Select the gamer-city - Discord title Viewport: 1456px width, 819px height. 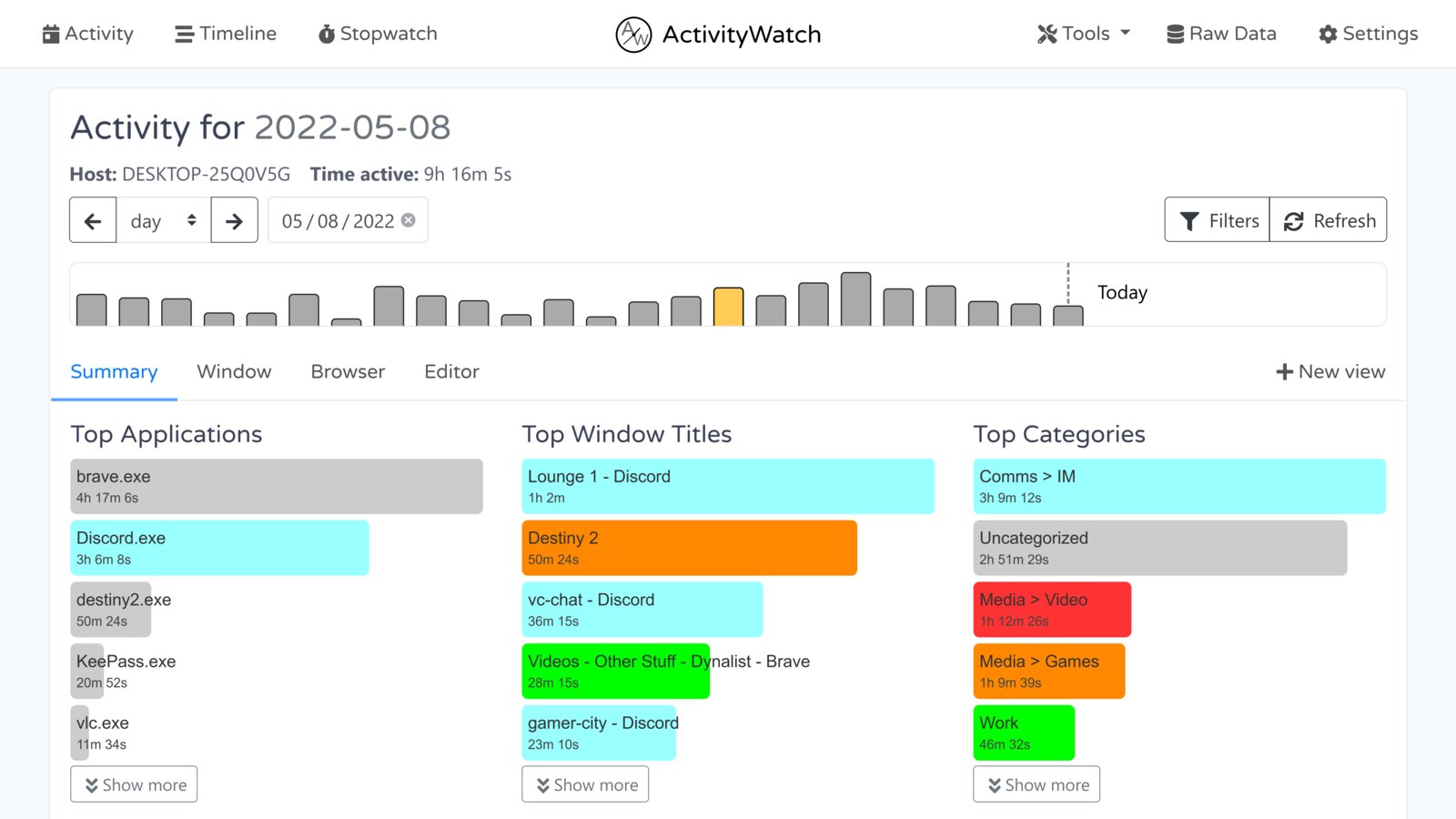coord(601,733)
